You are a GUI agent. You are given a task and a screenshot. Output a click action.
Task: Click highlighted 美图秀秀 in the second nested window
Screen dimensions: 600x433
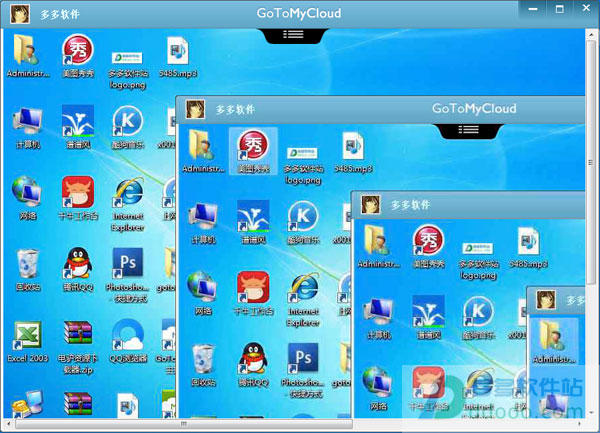pos(253,151)
